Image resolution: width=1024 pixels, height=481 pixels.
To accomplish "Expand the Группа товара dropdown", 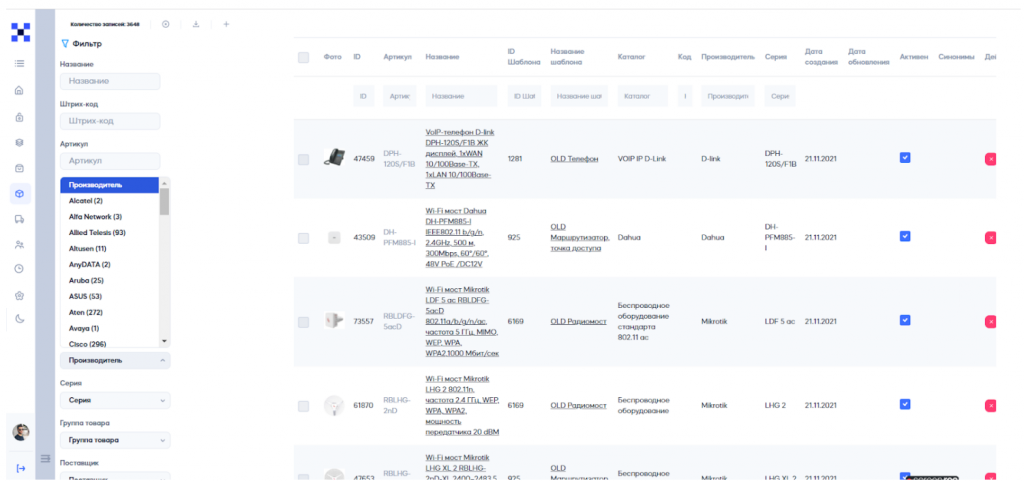I will (x=115, y=440).
